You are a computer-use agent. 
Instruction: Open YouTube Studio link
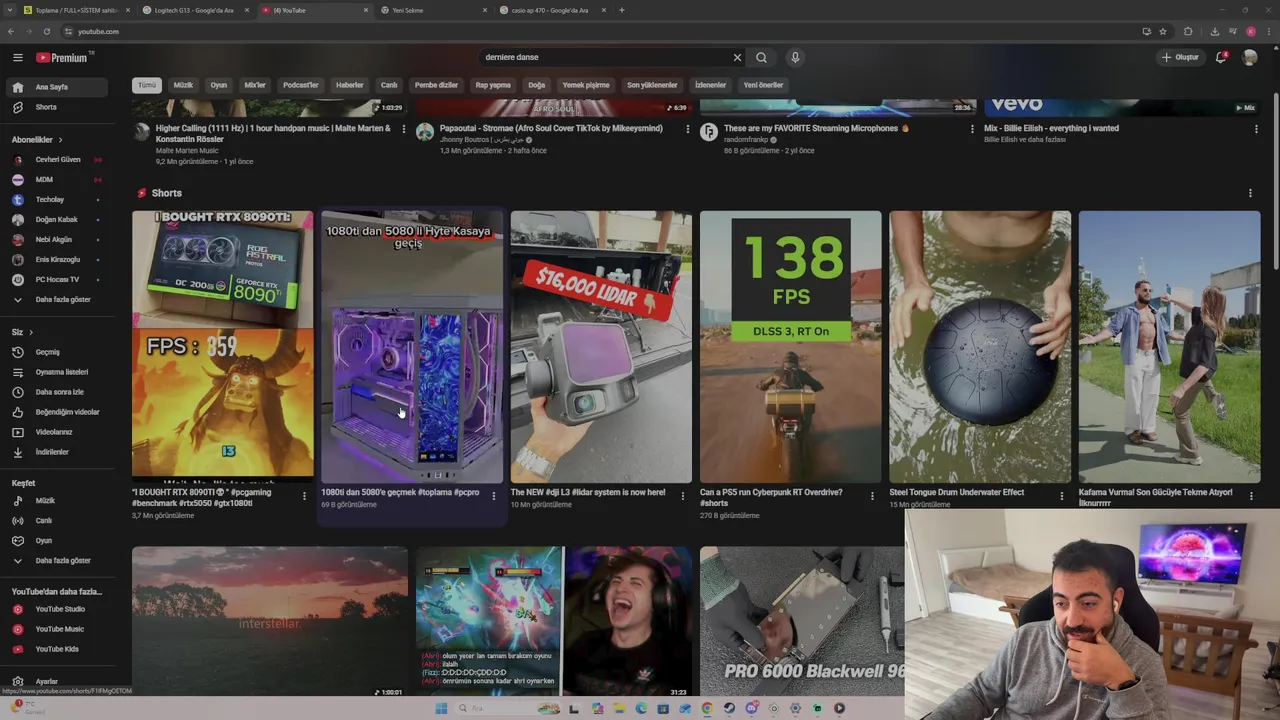click(x=58, y=609)
